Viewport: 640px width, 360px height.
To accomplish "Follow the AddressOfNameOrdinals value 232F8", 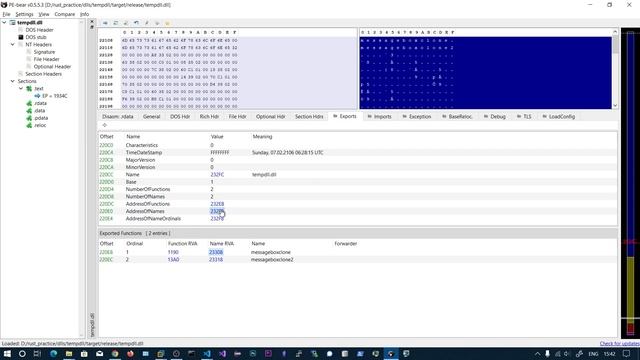I will (x=217, y=219).
